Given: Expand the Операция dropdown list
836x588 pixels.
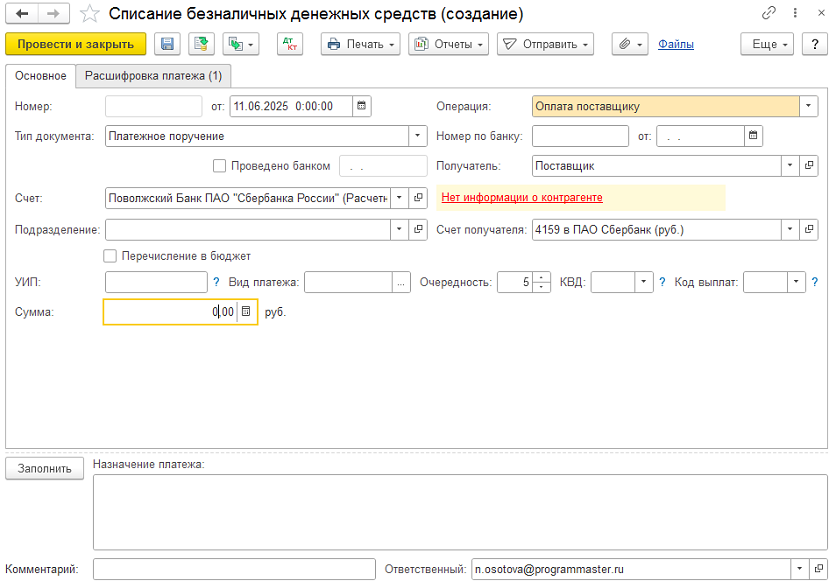Looking at the screenshot, I should (808, 106).
